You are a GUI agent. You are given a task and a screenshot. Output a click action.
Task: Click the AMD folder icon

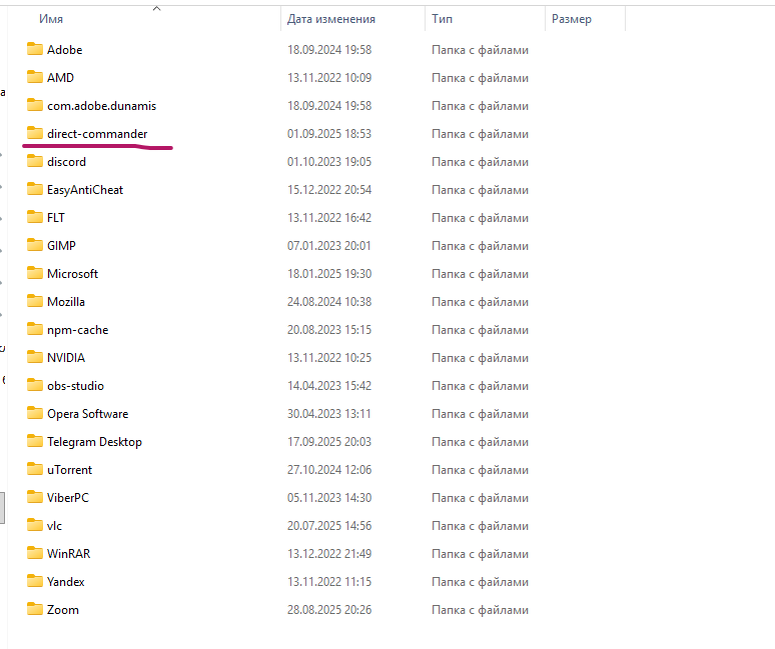[35, 77]
